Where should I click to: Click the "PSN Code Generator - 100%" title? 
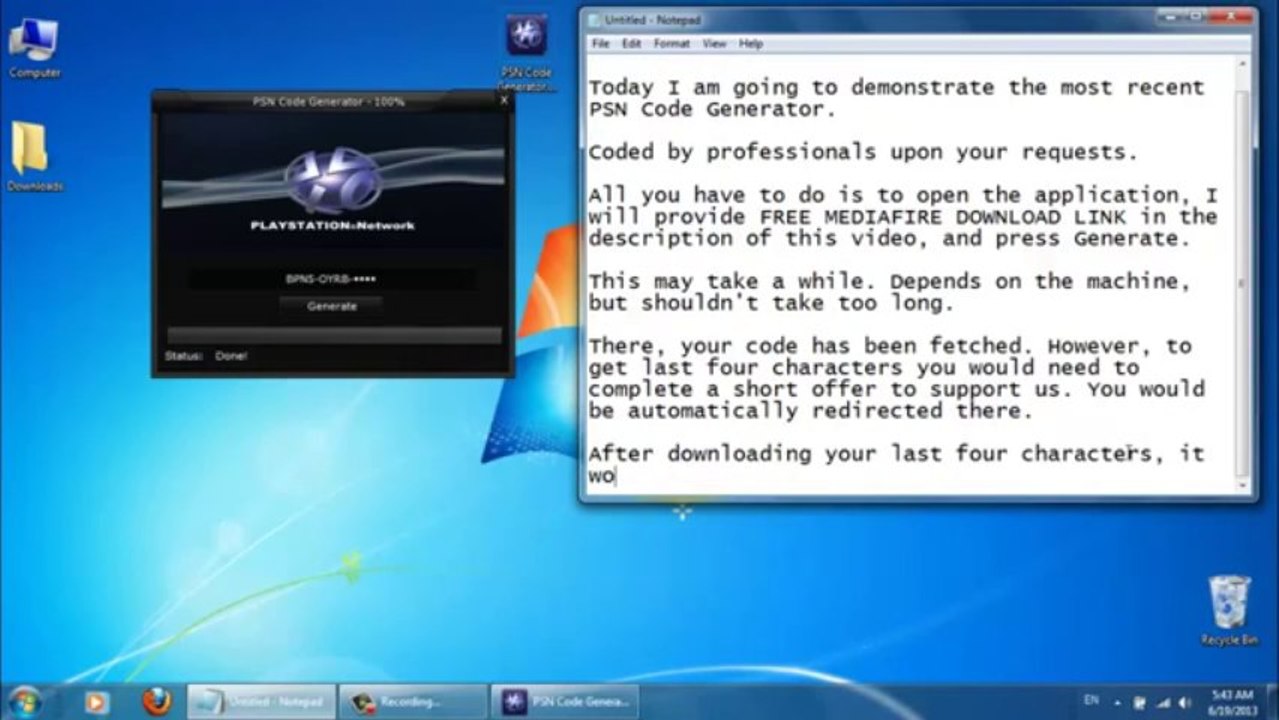tap(329, 101)
